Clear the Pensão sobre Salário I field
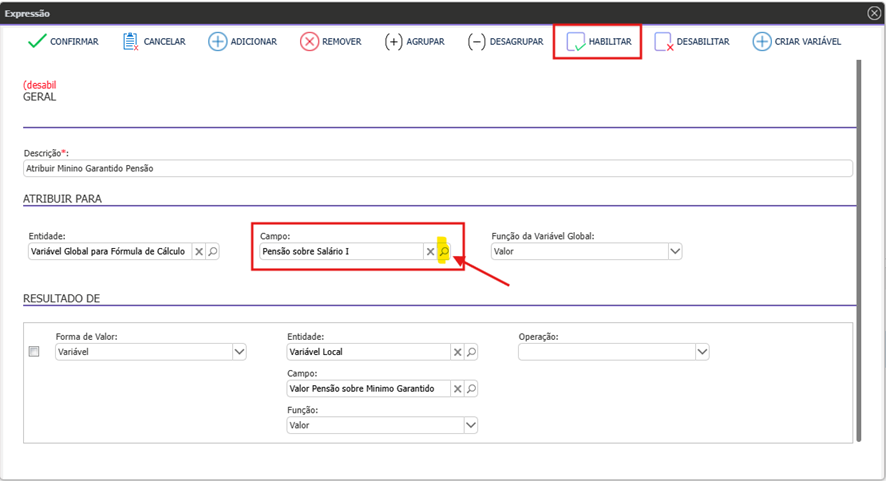886x481 pixels. click(x=431, y=252)
